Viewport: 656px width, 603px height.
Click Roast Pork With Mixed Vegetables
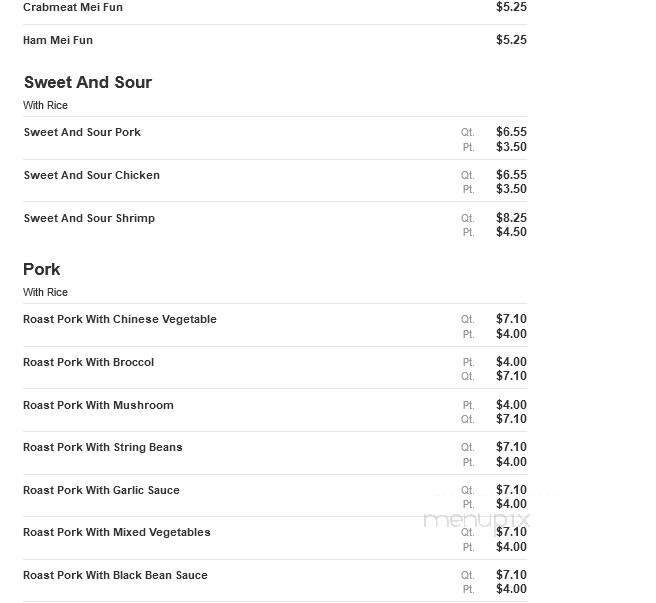(117, 532)
